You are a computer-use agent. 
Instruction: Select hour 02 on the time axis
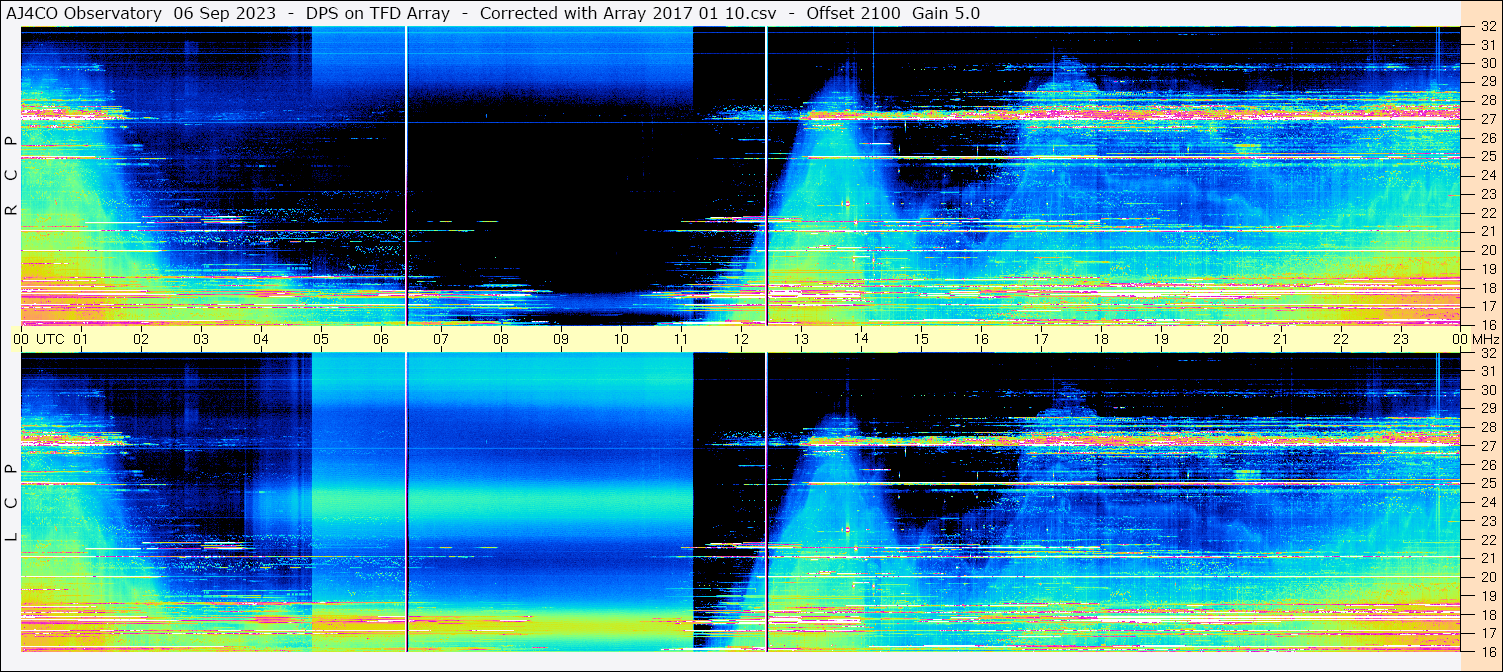(141, 340)
